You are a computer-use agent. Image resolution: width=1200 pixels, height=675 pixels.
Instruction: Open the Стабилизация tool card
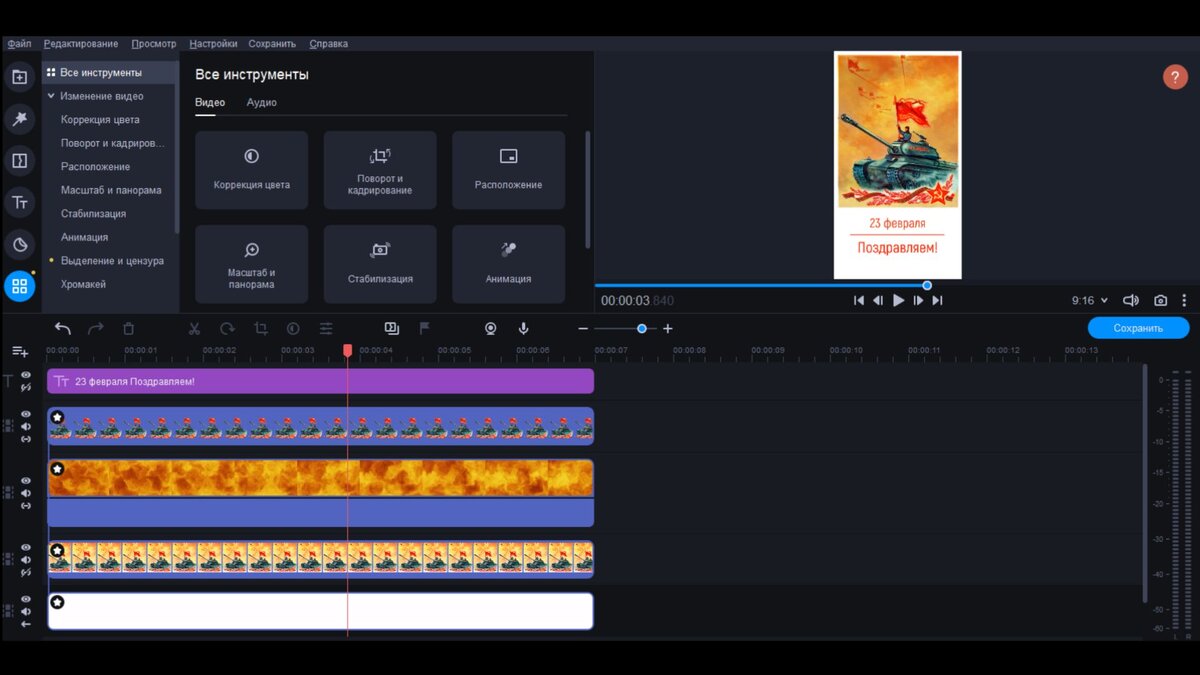click(x=380, y=264)
